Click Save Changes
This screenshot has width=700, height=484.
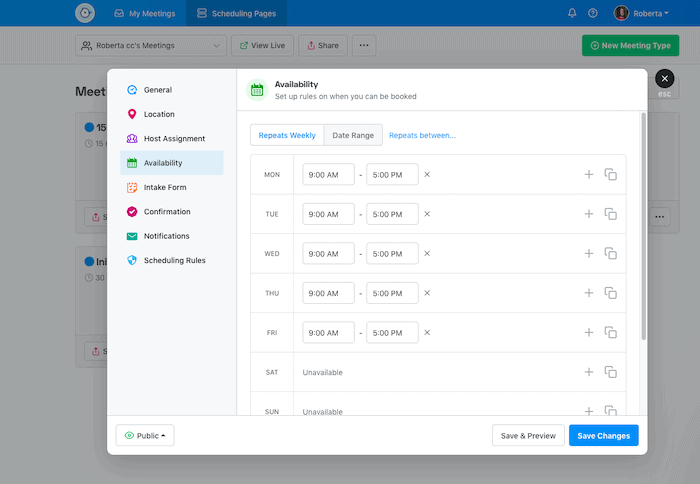[x=604, y=435]
